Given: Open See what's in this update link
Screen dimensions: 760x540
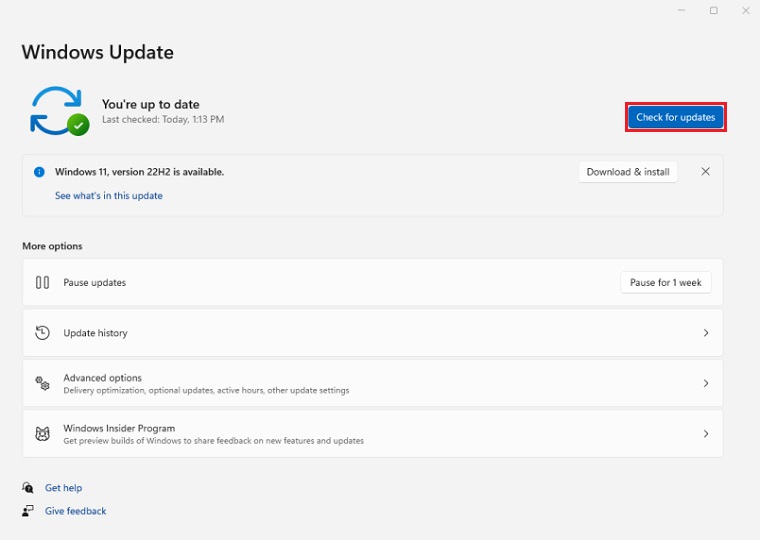Looking at the screenshot, I should 109,196.
